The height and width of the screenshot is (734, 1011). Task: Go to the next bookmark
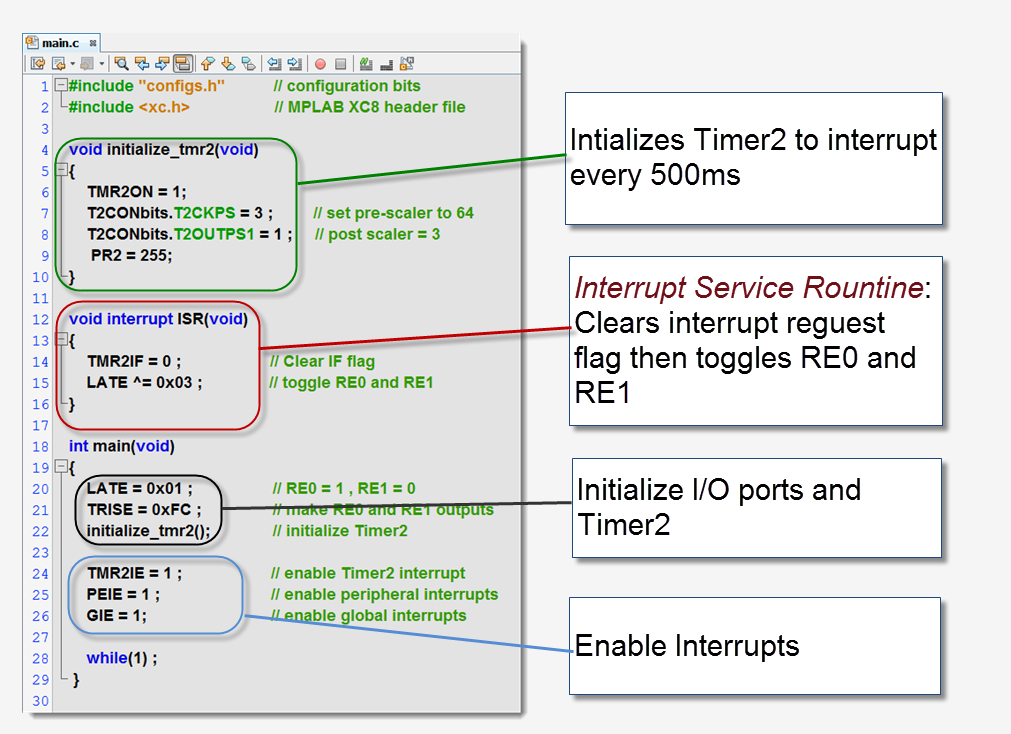[227, 63]
